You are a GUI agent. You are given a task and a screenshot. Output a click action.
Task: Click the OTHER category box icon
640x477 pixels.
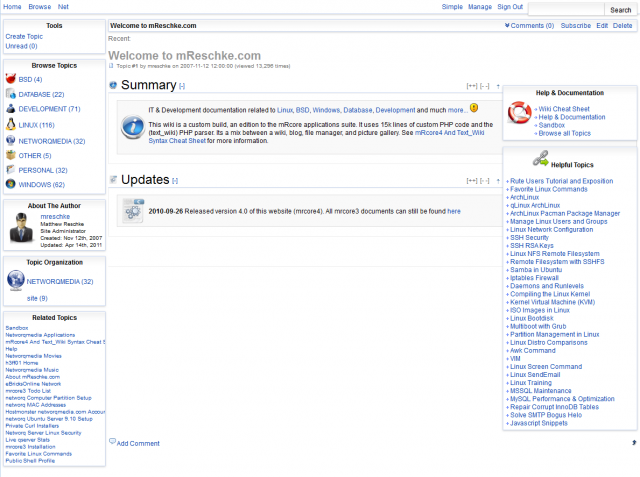pyautogui.click(x=11, y=155)
